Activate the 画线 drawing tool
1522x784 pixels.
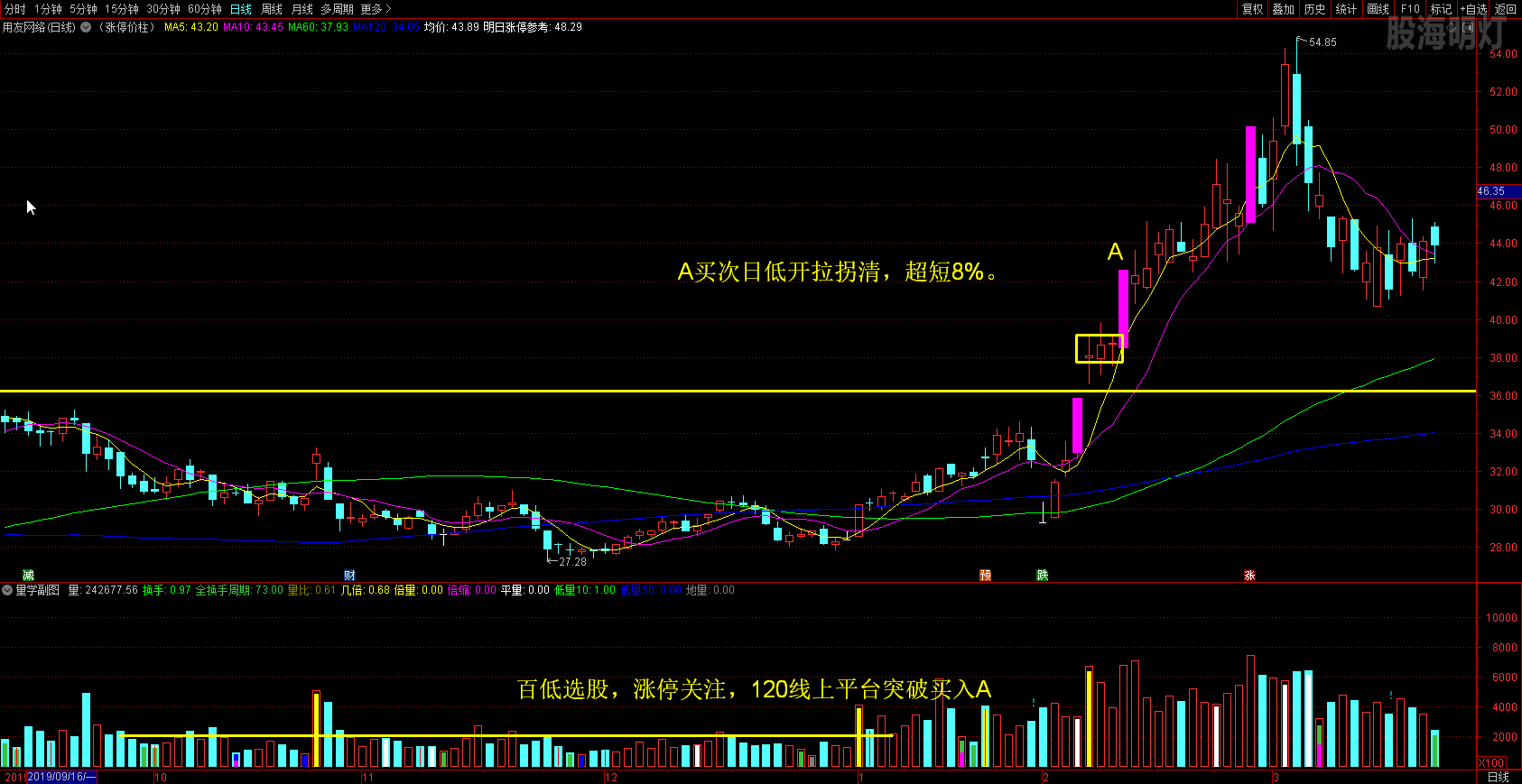(x=1378, y=9)
